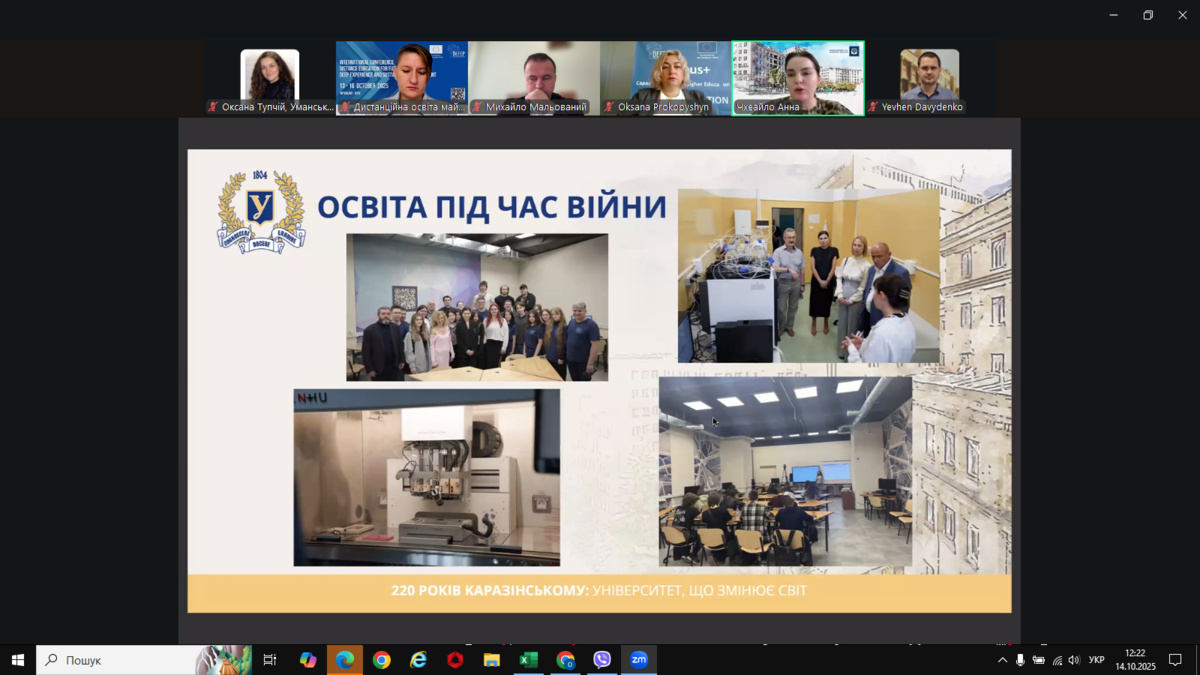The image size is (1200, 675).
Task: Open Copilot from the taskbar
Action: point(308,660)
